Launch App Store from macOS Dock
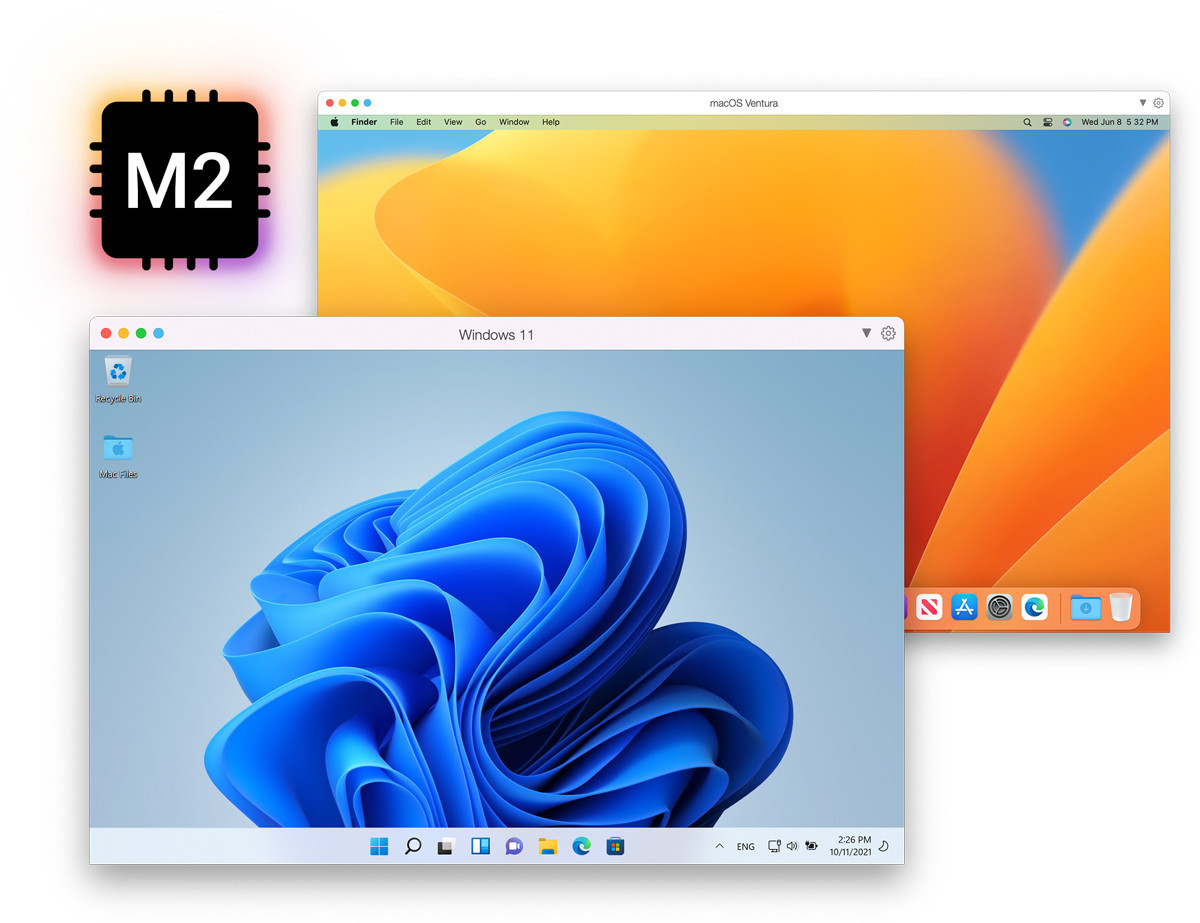Image resolution: width=1200 pixels, height=923 pixels. pos(964,606)
